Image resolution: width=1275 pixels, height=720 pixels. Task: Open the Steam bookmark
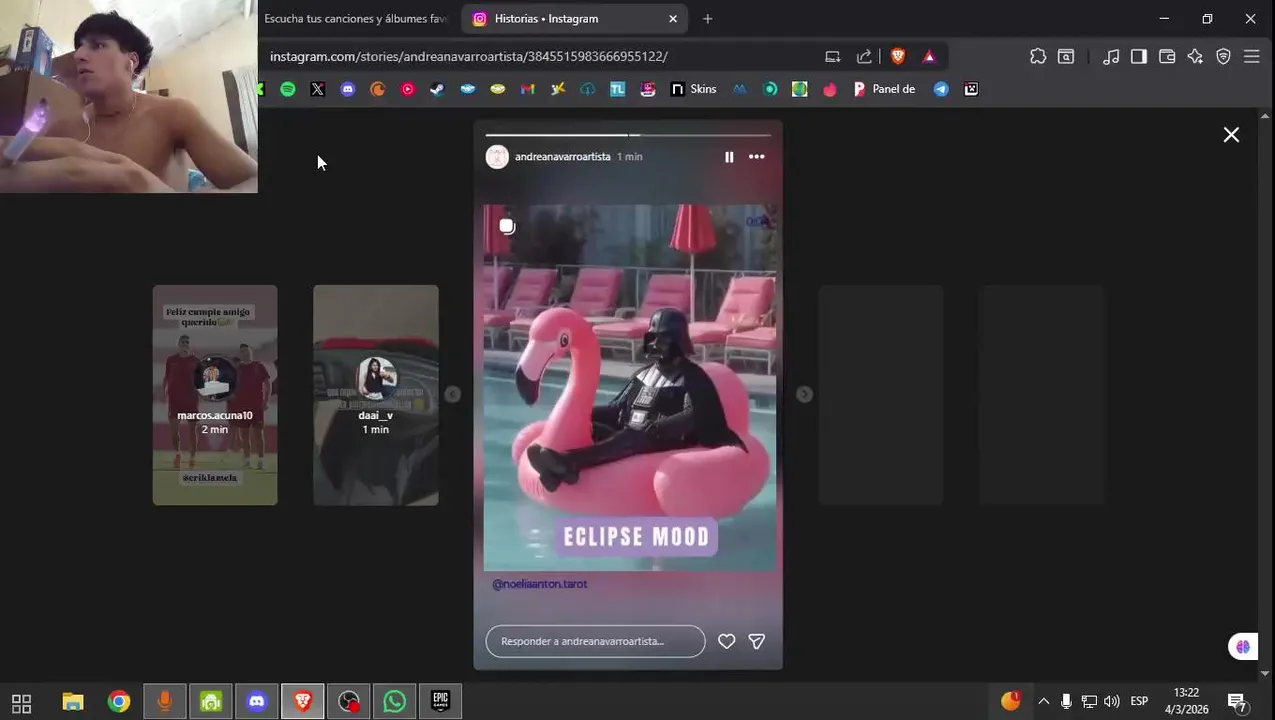[437, 89]
